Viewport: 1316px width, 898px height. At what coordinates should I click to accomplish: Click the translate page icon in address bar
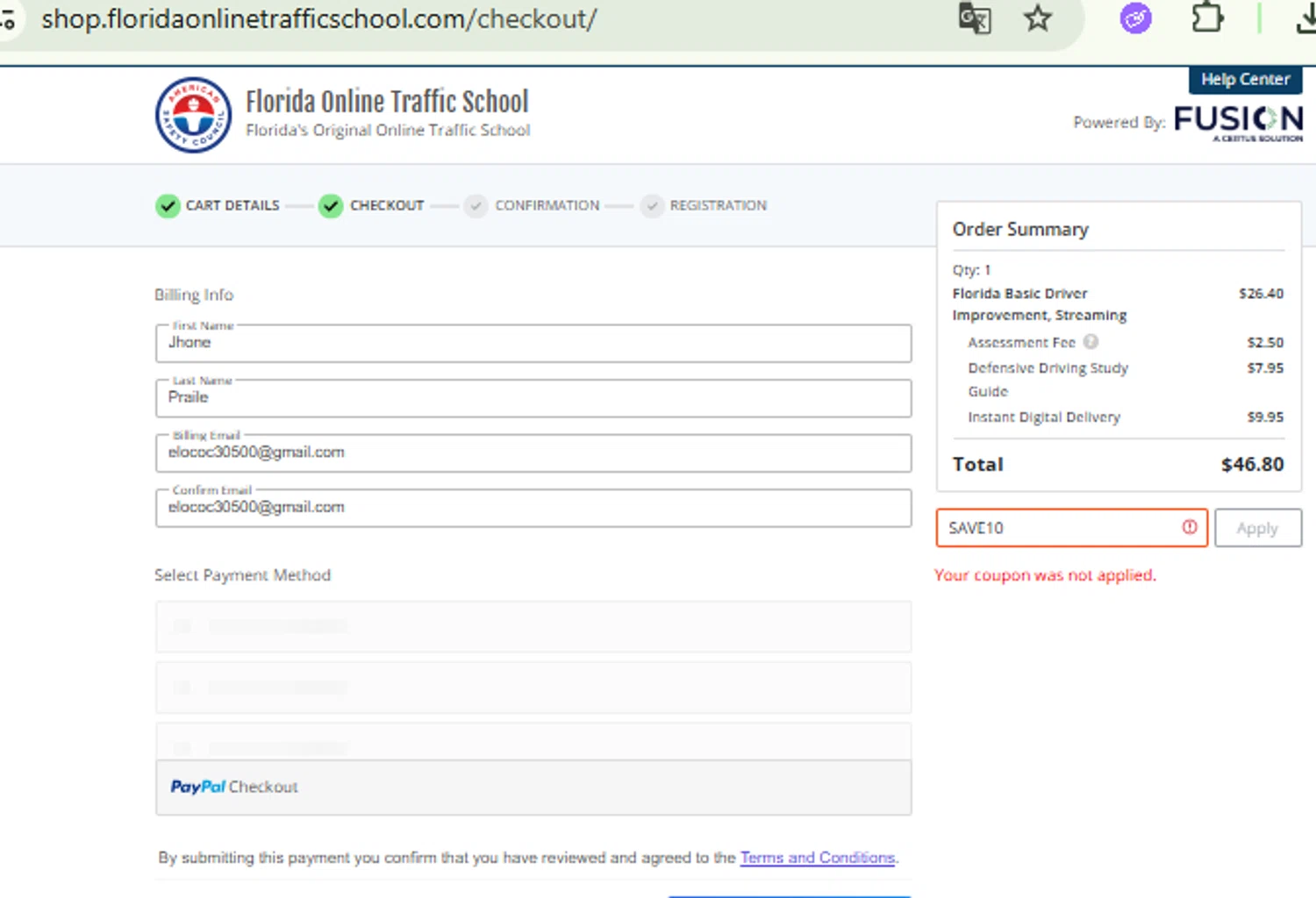click(974, 18)
